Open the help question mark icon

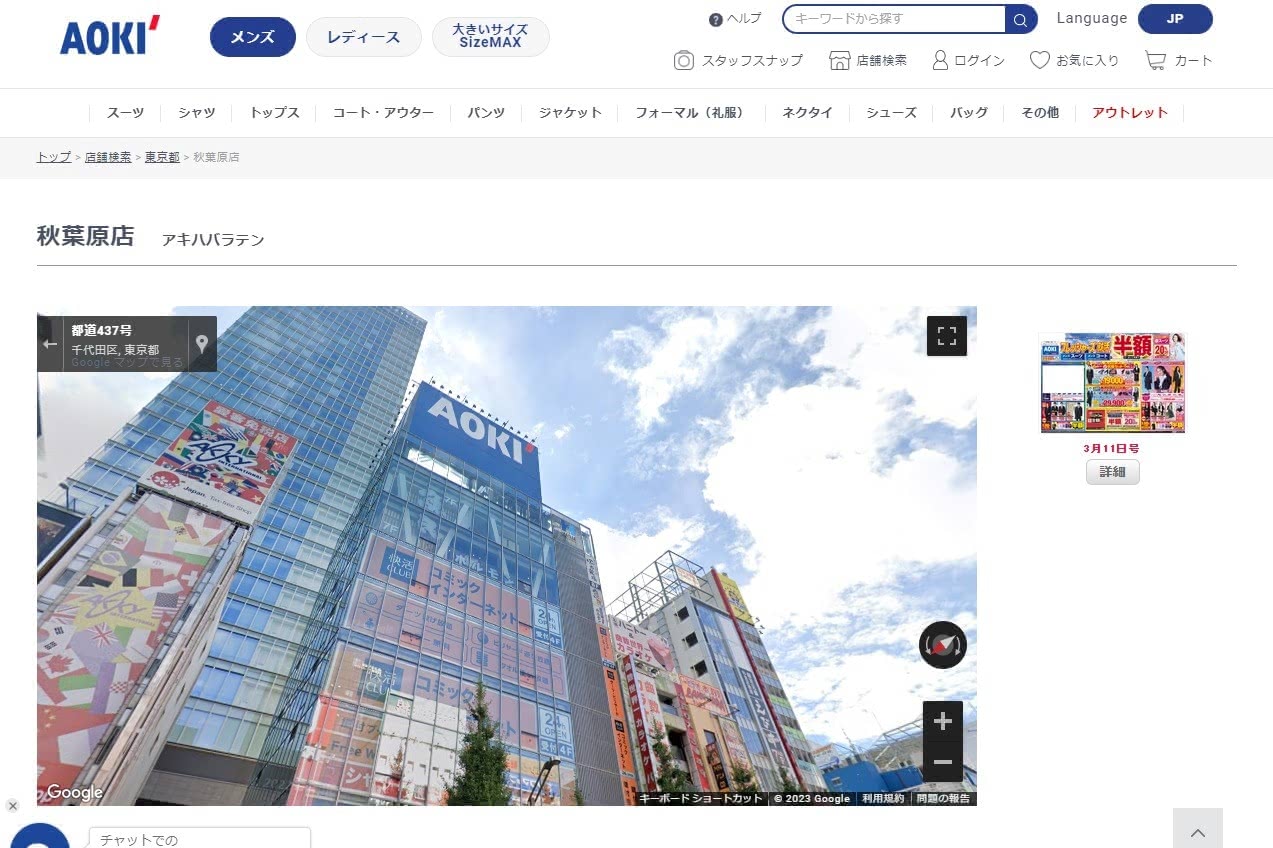(715, 20)
